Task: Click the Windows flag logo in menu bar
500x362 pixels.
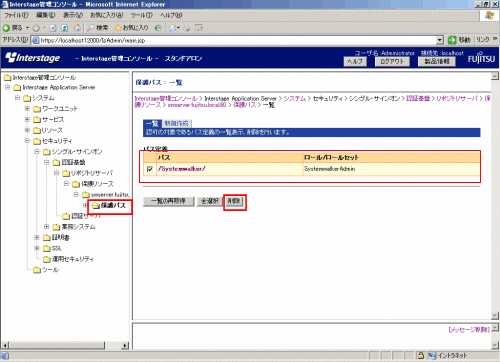Action: click(x=489, y=15)
